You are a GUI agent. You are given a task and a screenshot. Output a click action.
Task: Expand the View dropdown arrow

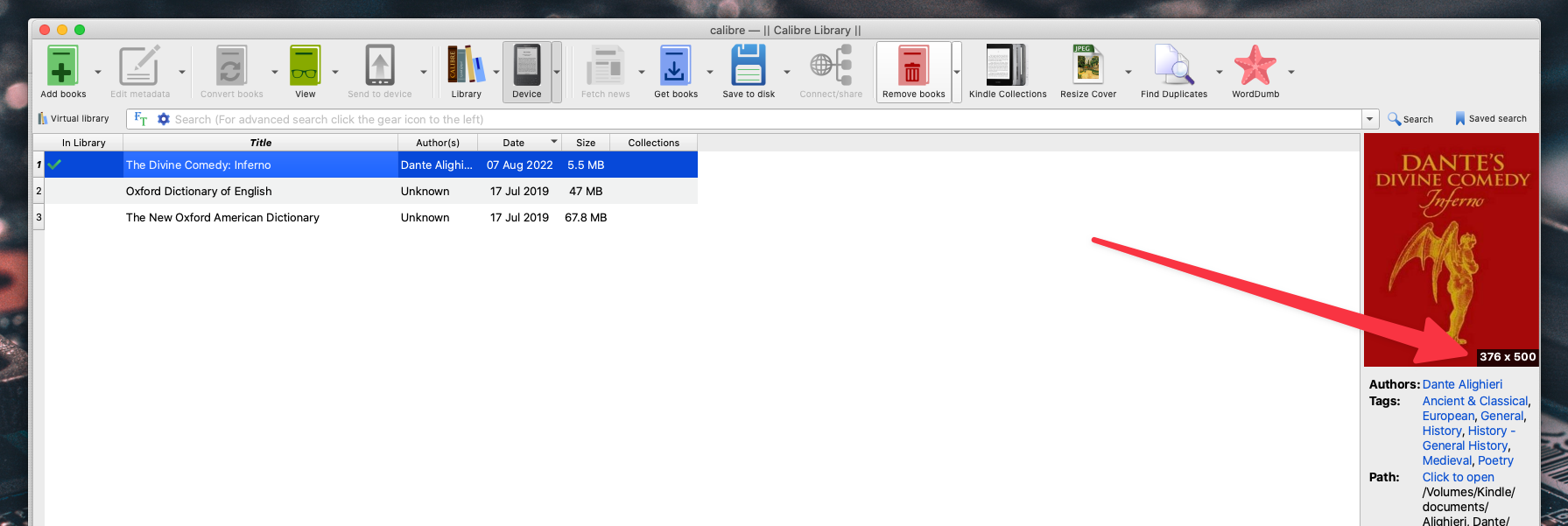335,73
